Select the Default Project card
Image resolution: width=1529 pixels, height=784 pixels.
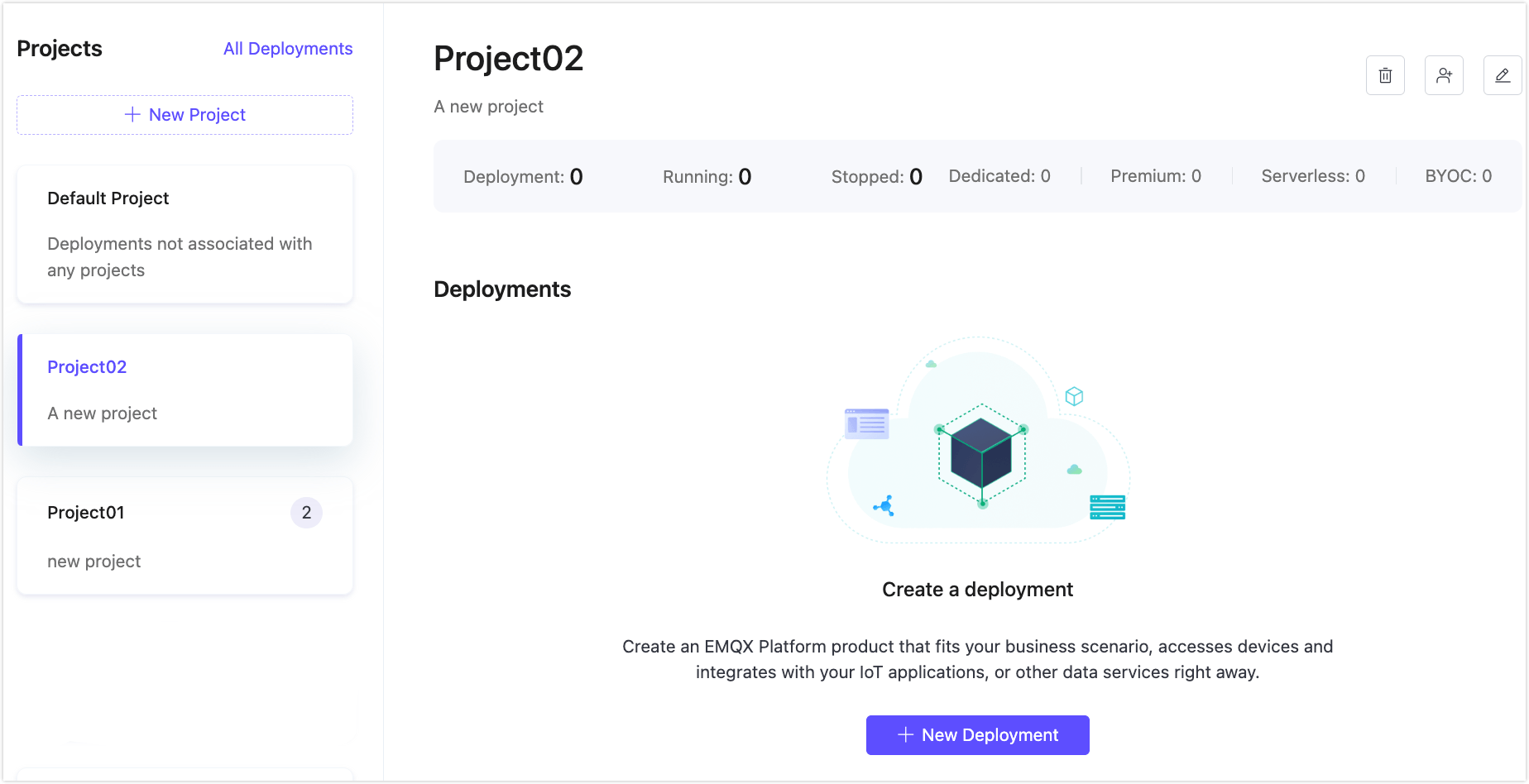point(185,234)
